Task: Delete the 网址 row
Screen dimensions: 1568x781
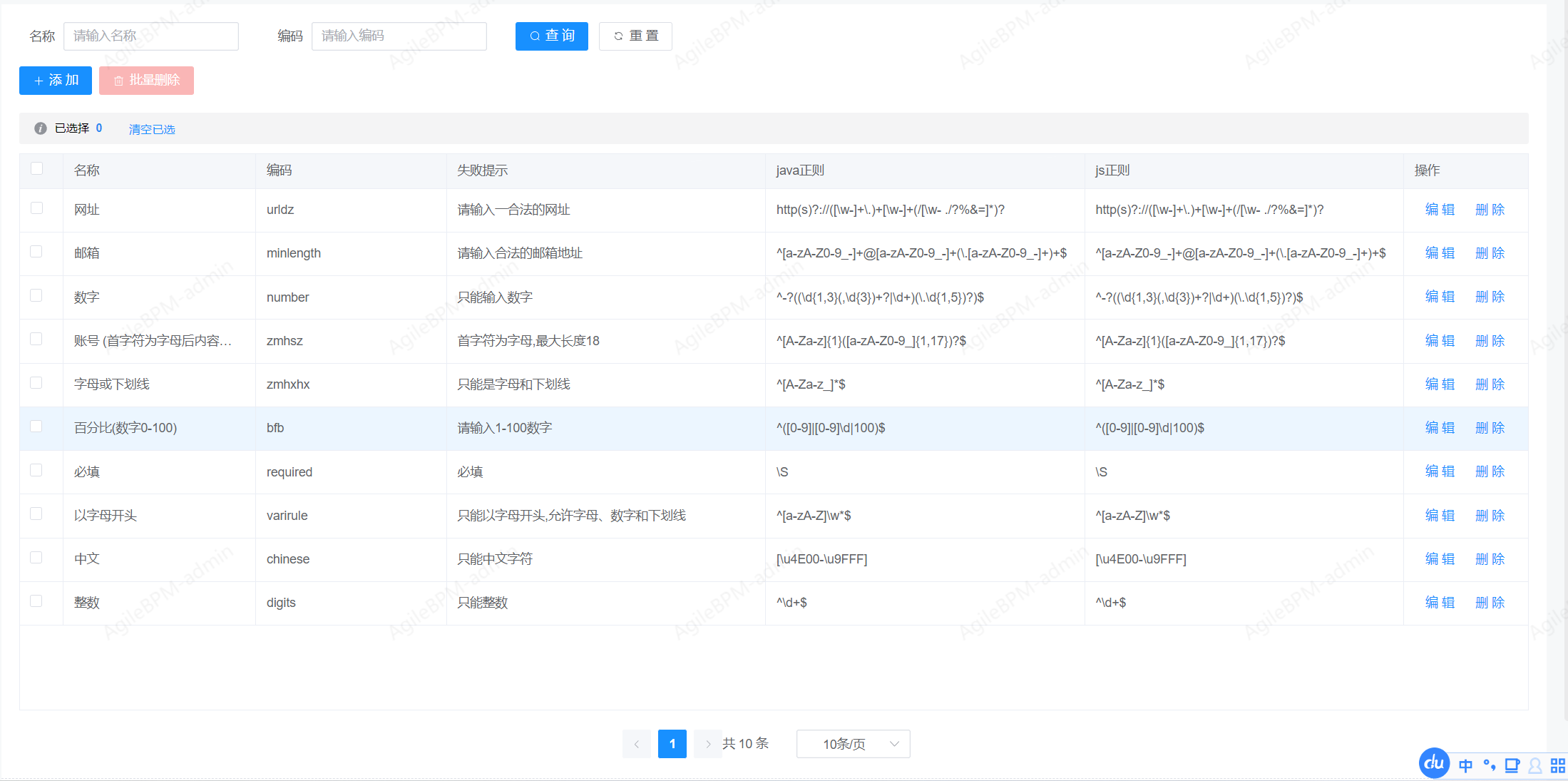Action: pos(1490,210)
